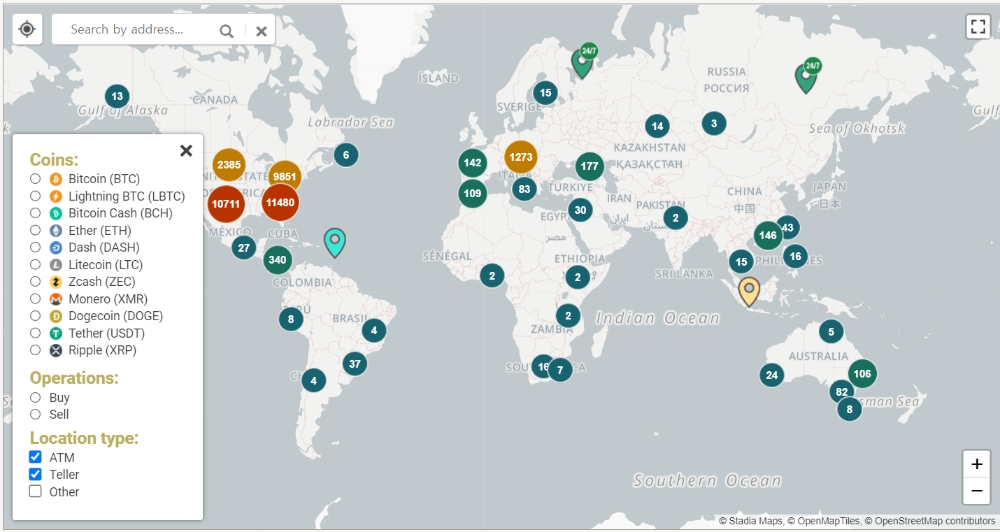Viewport: 1000px width, 532px height.
Task: Open the 10711 cluster marker
Action: coord(226,204)
